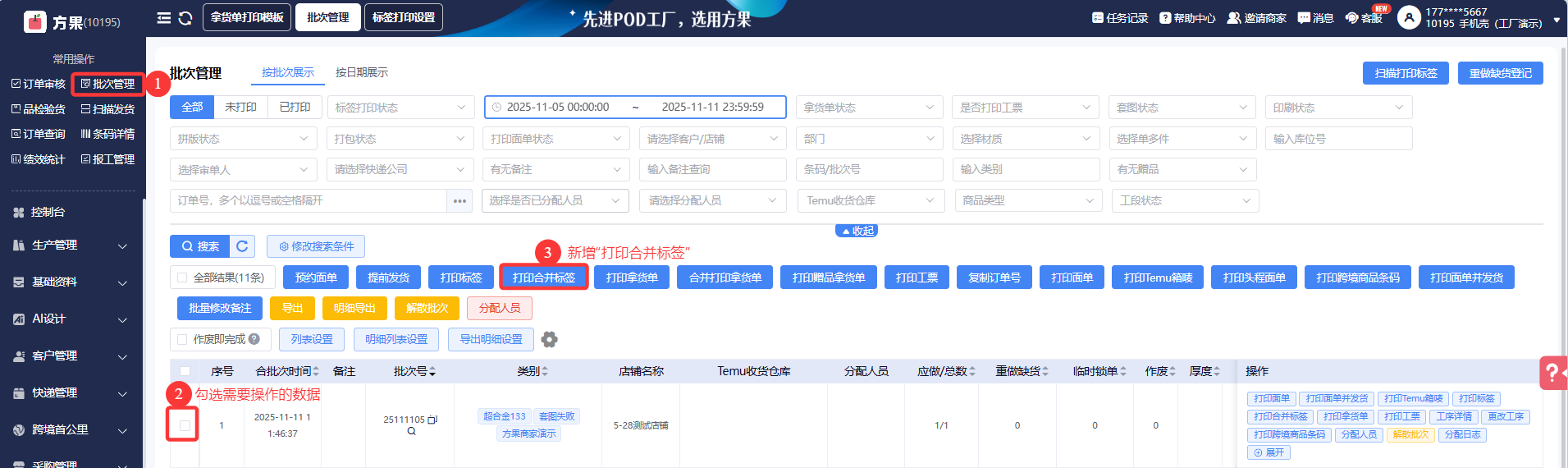Click the 打印合并标签 button
Screen dimensions: 1568x468
click(543, 278)
